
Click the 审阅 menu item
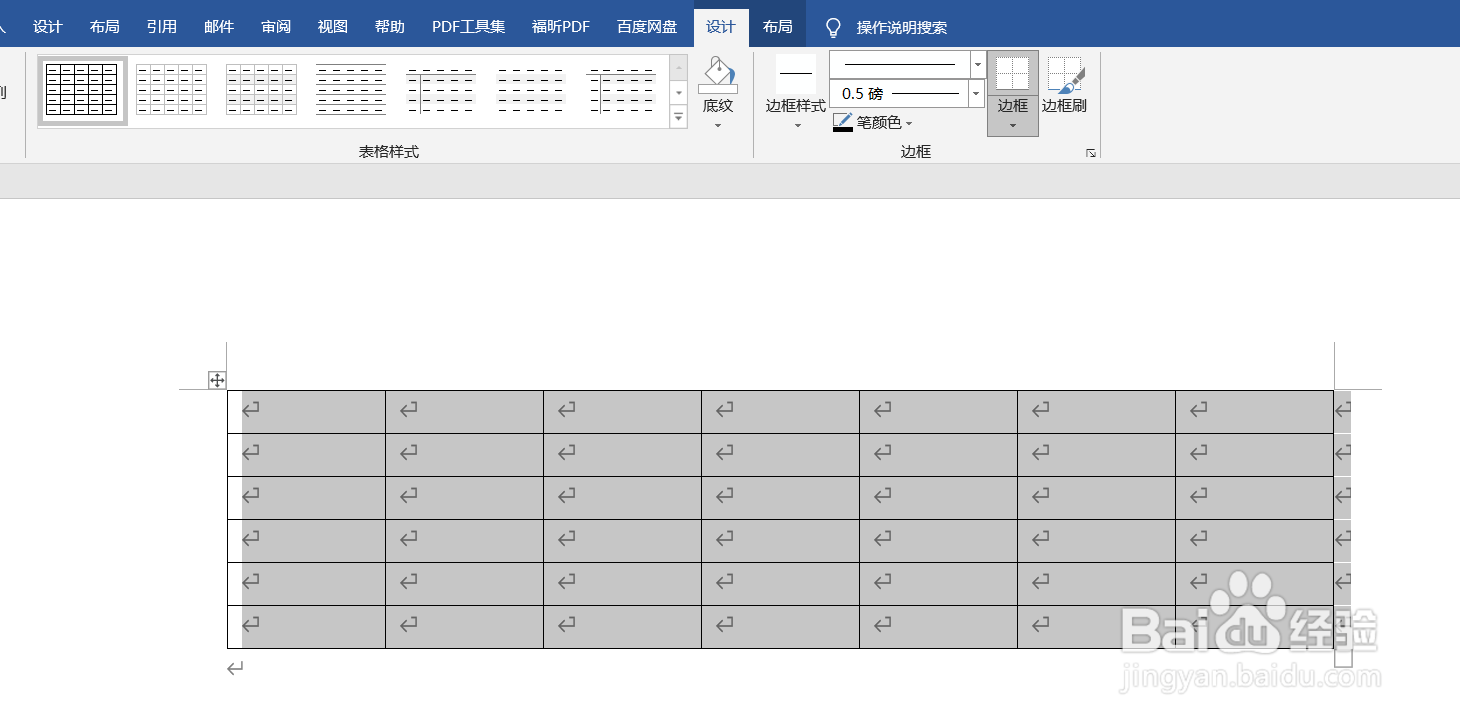click(x=275, y=26)
